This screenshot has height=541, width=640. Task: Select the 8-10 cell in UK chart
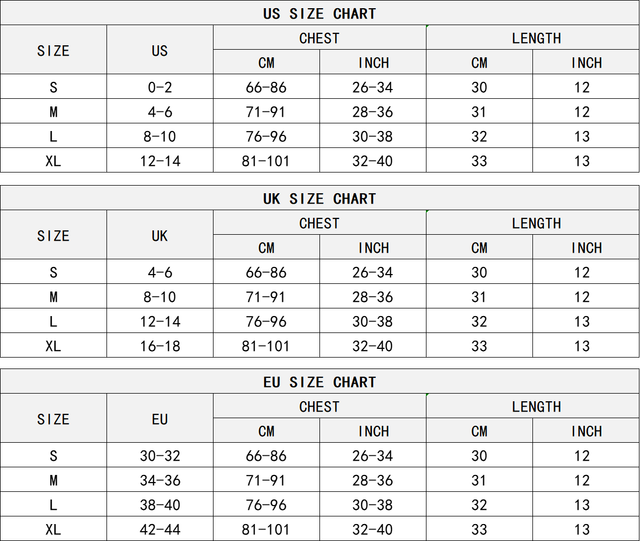[x=160, y=297]
